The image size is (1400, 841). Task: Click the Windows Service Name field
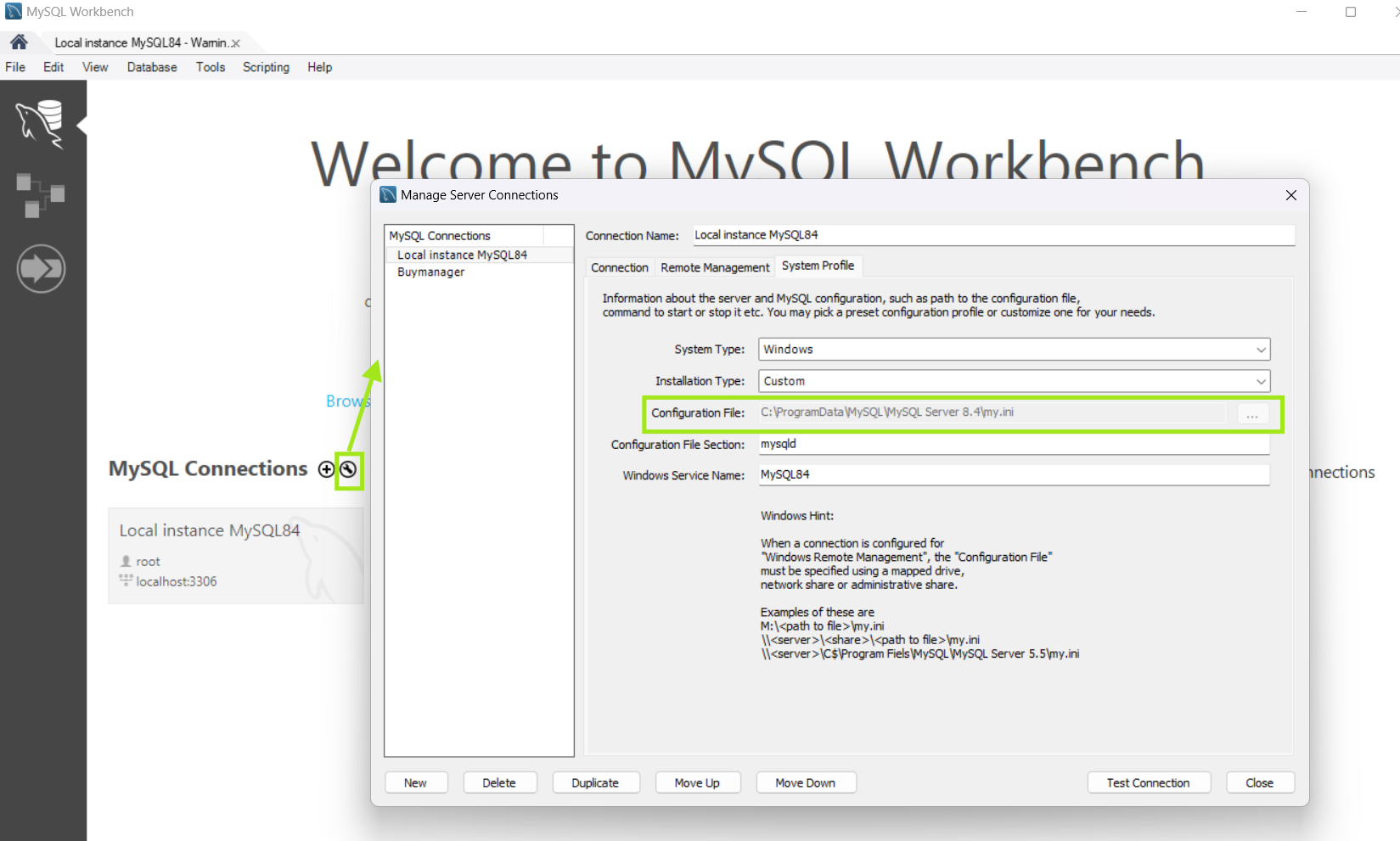1014,475
